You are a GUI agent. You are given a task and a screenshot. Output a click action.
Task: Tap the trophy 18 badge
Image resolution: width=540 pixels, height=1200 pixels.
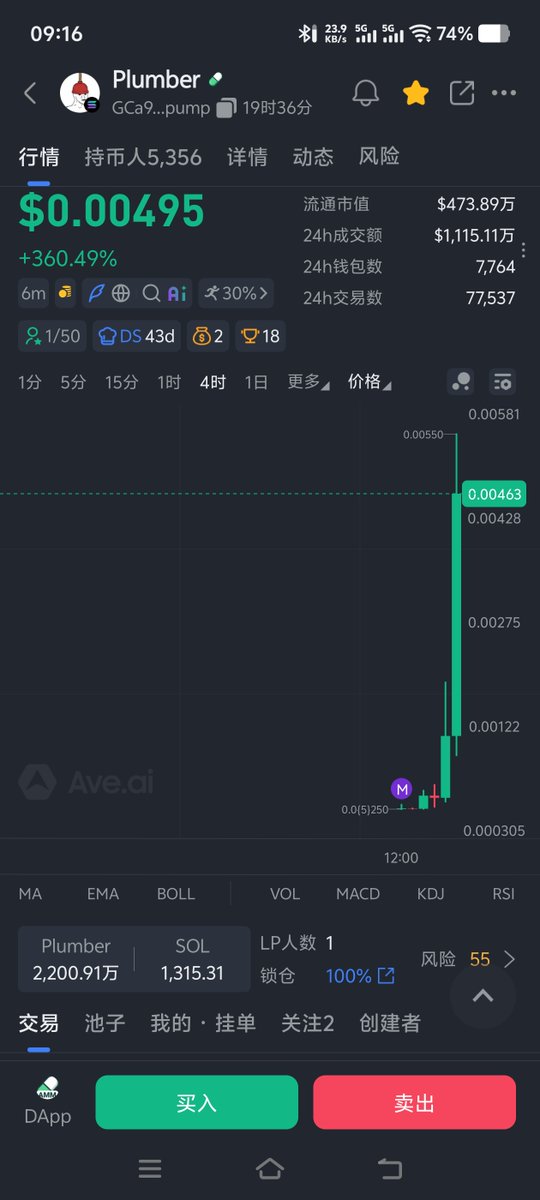point(260,336)
